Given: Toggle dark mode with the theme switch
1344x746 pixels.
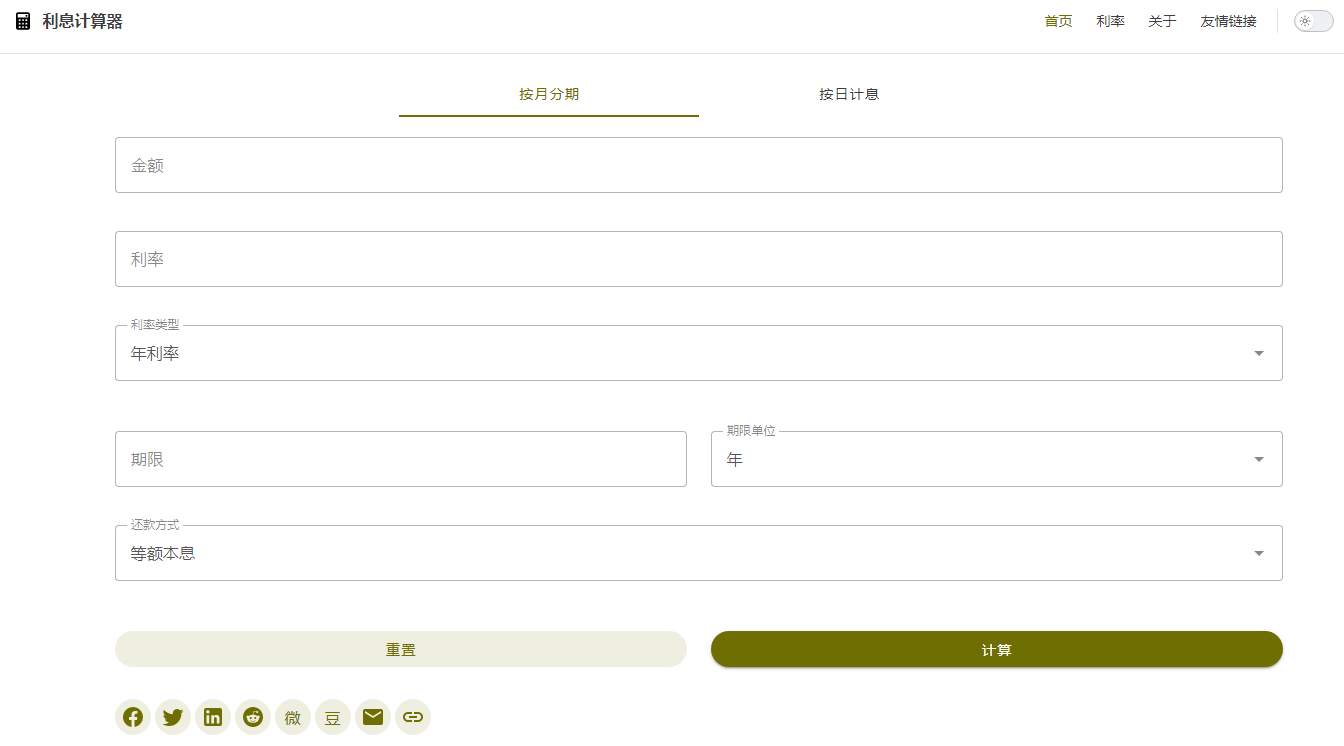Looking at the screenshot, I should click(x=1312, y=20).
